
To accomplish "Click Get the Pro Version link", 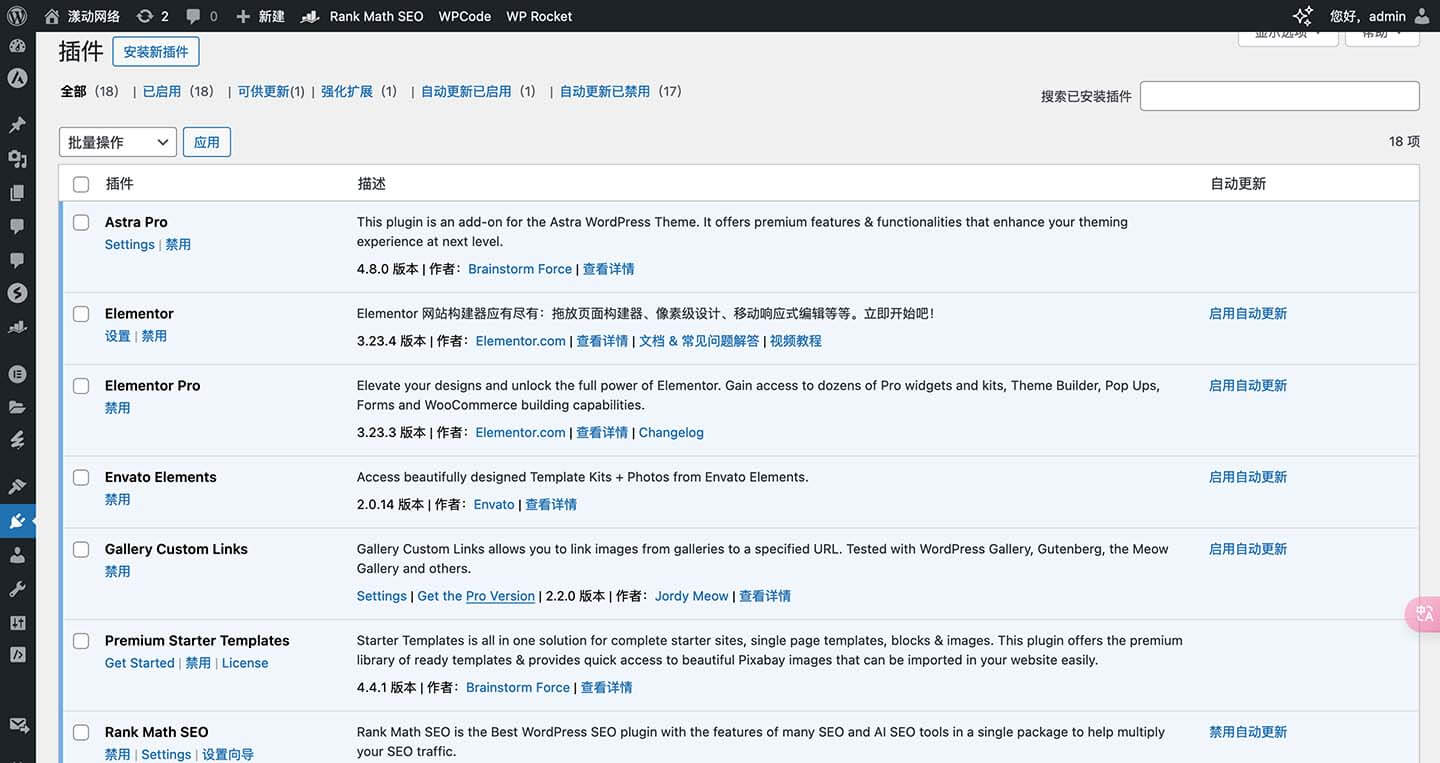I will (x=476, y=596).
